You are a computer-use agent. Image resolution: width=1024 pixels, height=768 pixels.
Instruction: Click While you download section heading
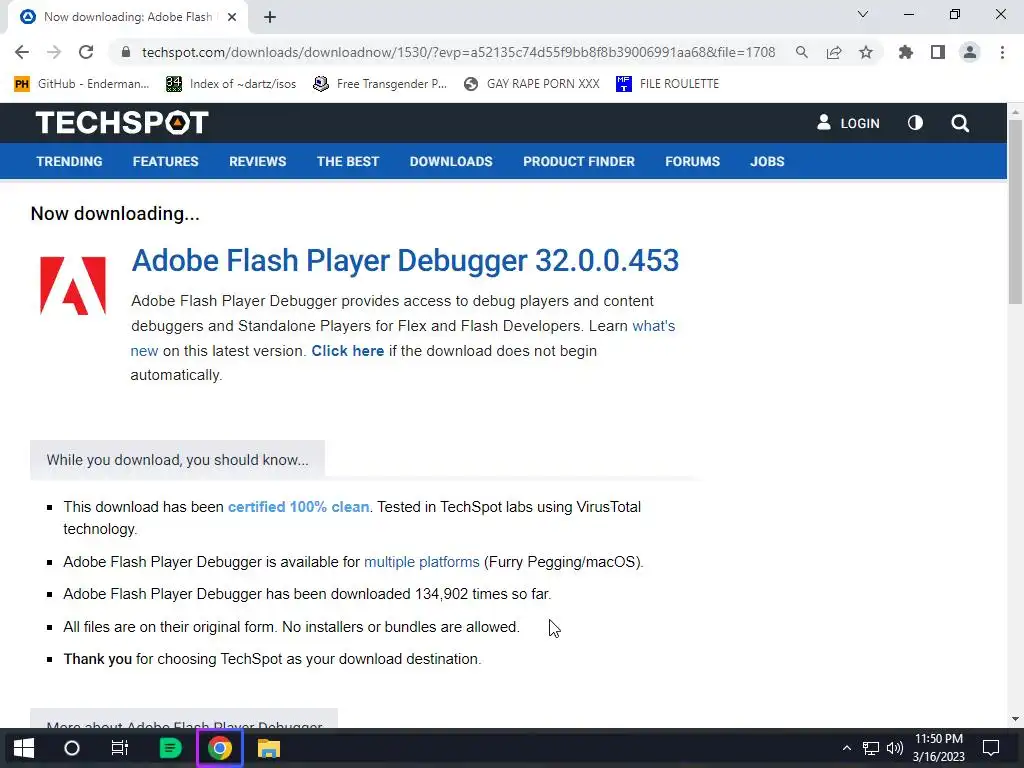[x=177, y=460]
